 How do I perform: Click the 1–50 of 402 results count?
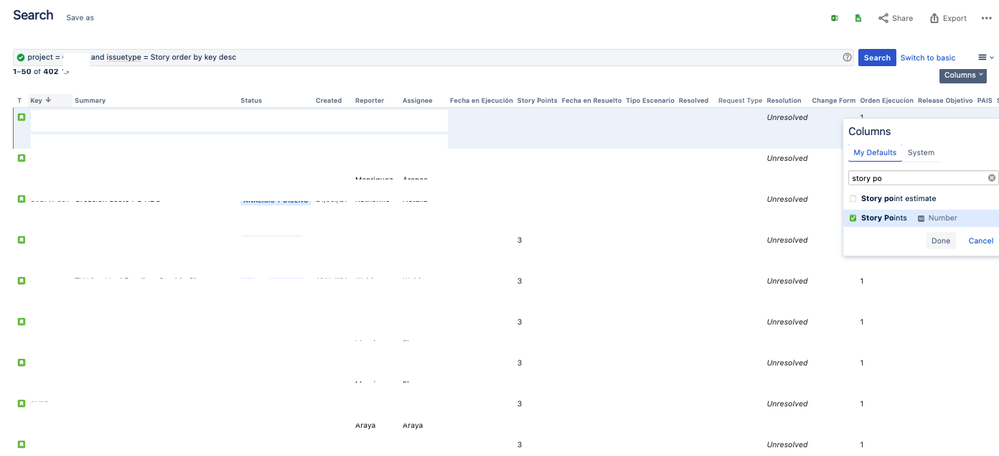(x=36, y=72)
